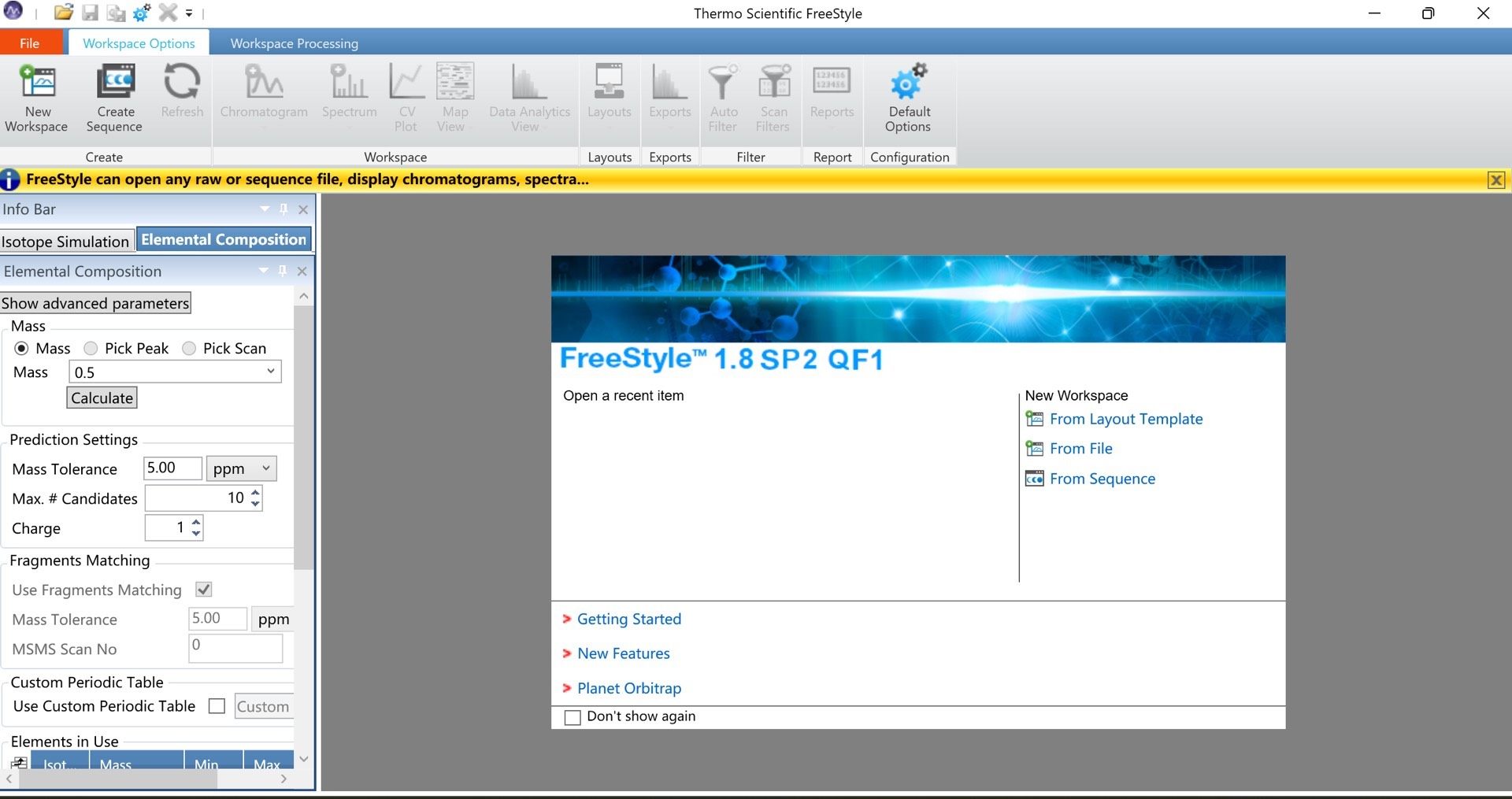This screenshot has height=799, width=1512.
Task: Click the column chooser icon in Elements table
Action: click(19, 763)
